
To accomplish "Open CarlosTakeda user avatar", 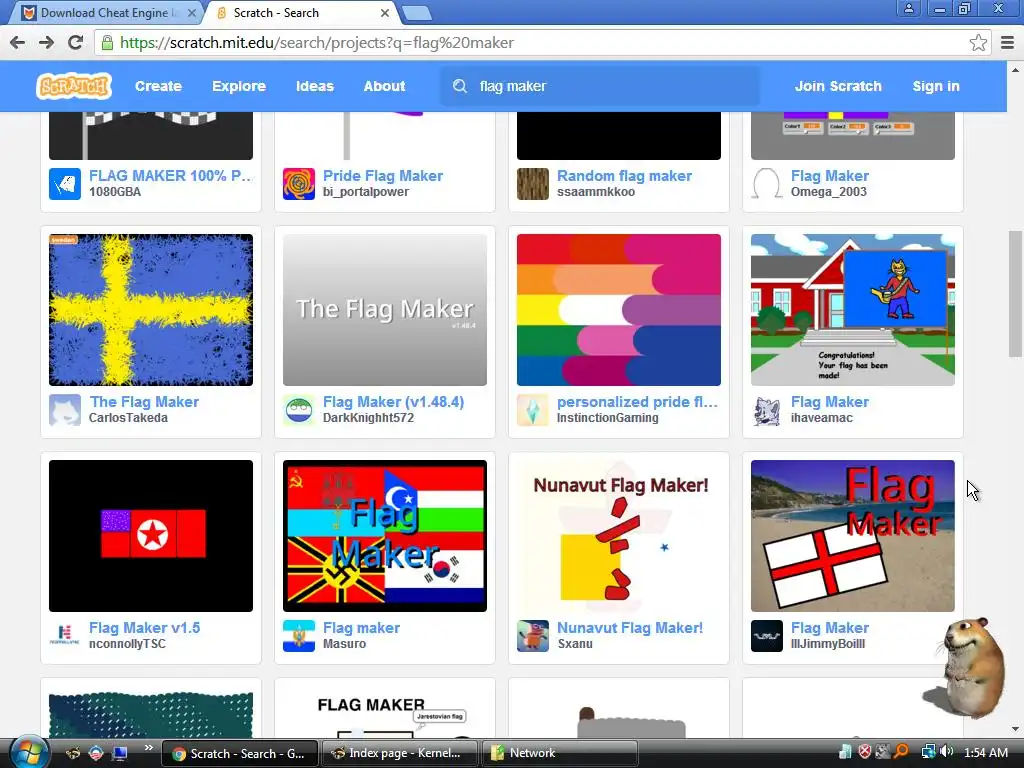I will [x=65, y=410].
